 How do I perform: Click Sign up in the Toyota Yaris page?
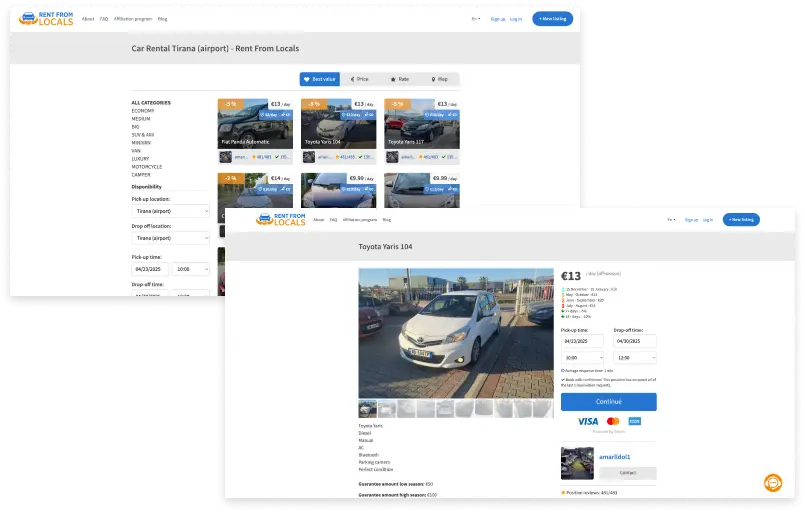coord(691,220)
